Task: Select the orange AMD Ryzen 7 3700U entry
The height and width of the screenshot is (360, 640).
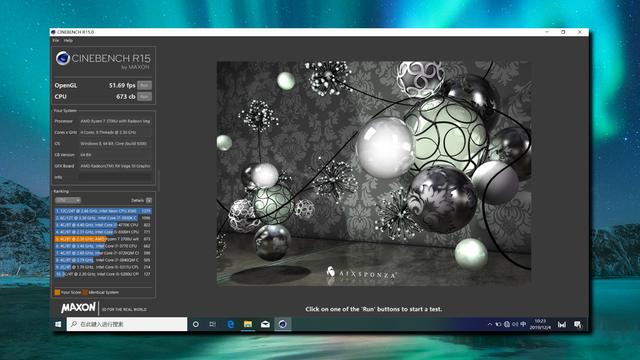Action: (x=103, y=239)
